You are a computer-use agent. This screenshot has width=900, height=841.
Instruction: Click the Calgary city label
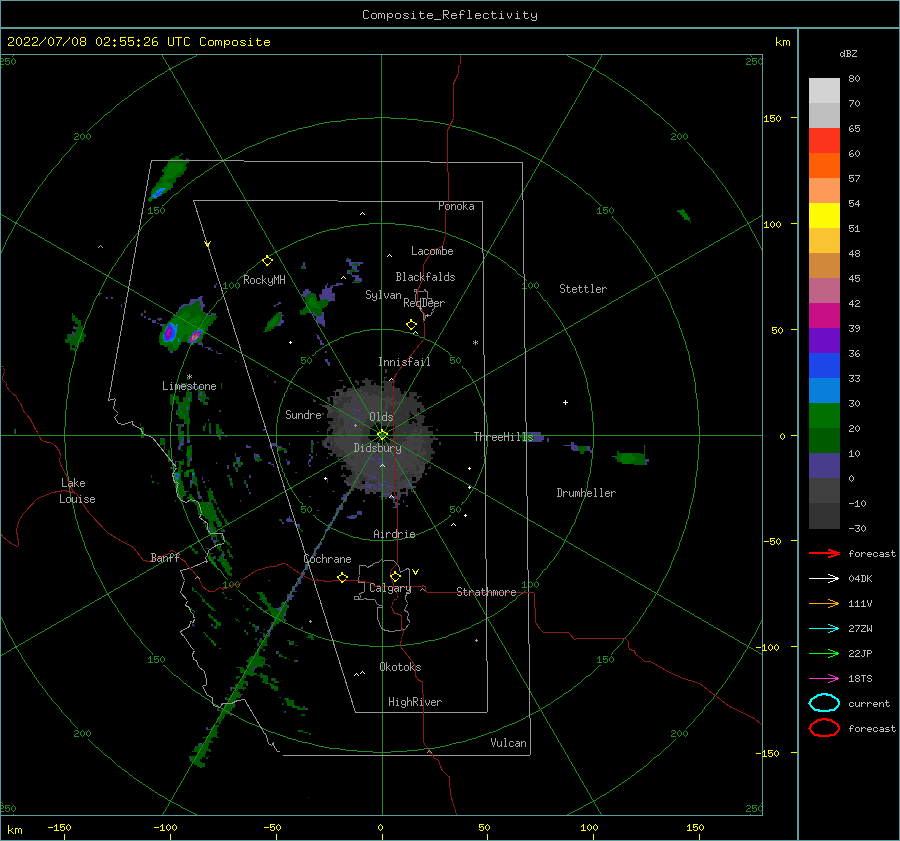coord(390,588)
